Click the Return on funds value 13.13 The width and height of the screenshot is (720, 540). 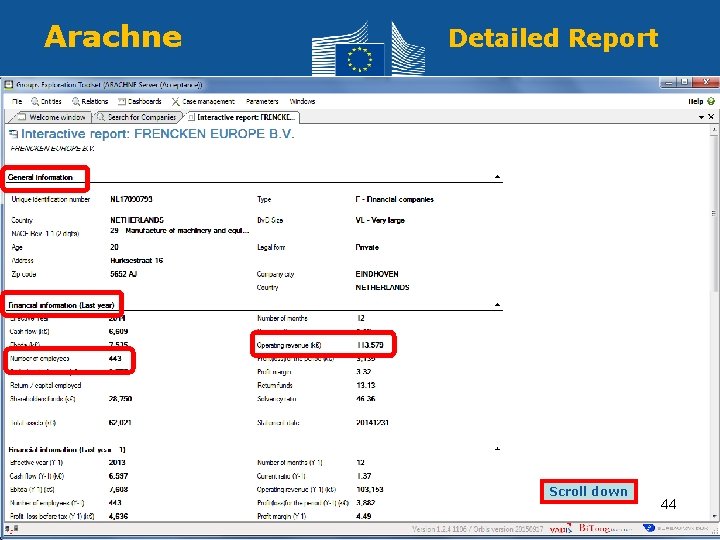pyautogui.click(x=365, y=385)
